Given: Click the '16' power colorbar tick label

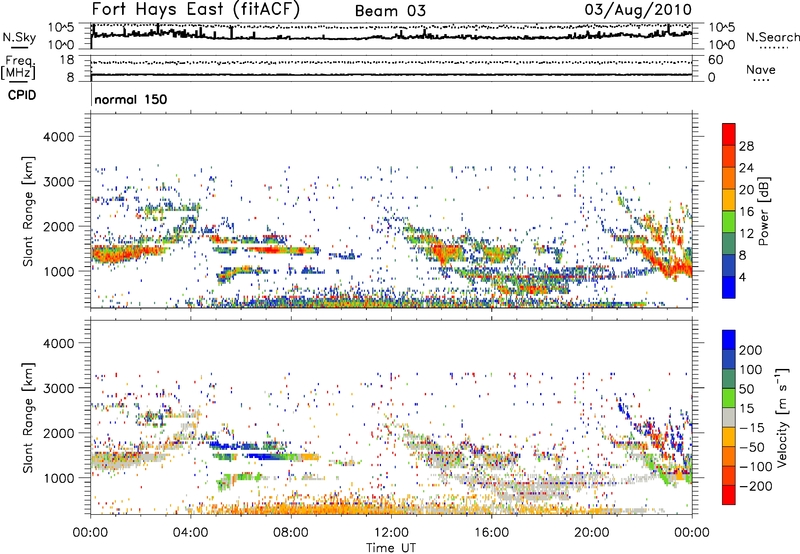Looking at the screenshot, I should click(x=746, y=212).
